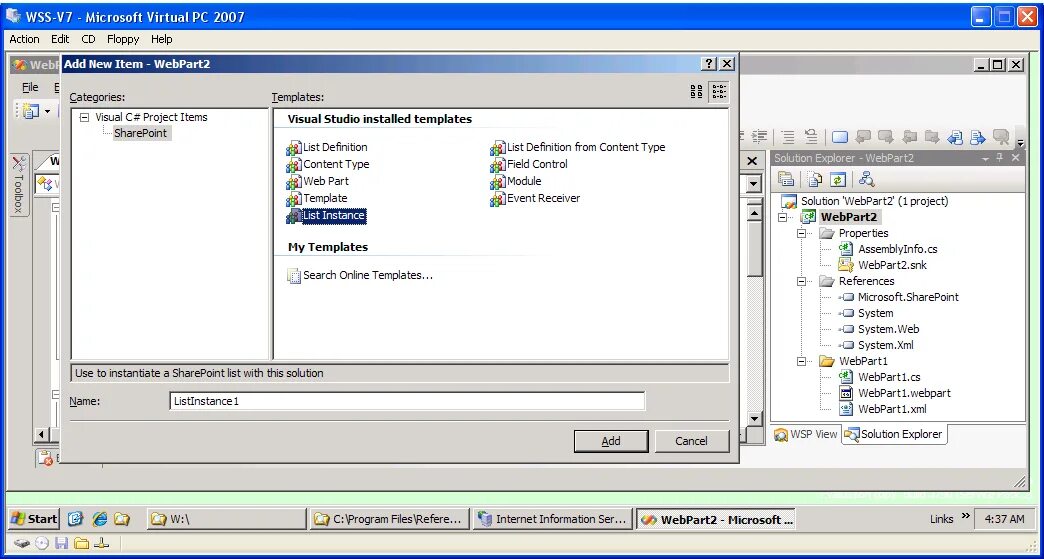This screenshot has height=559, width=1044.
Task: Collapse the WebPart2 project node
Action: point(783,218)
